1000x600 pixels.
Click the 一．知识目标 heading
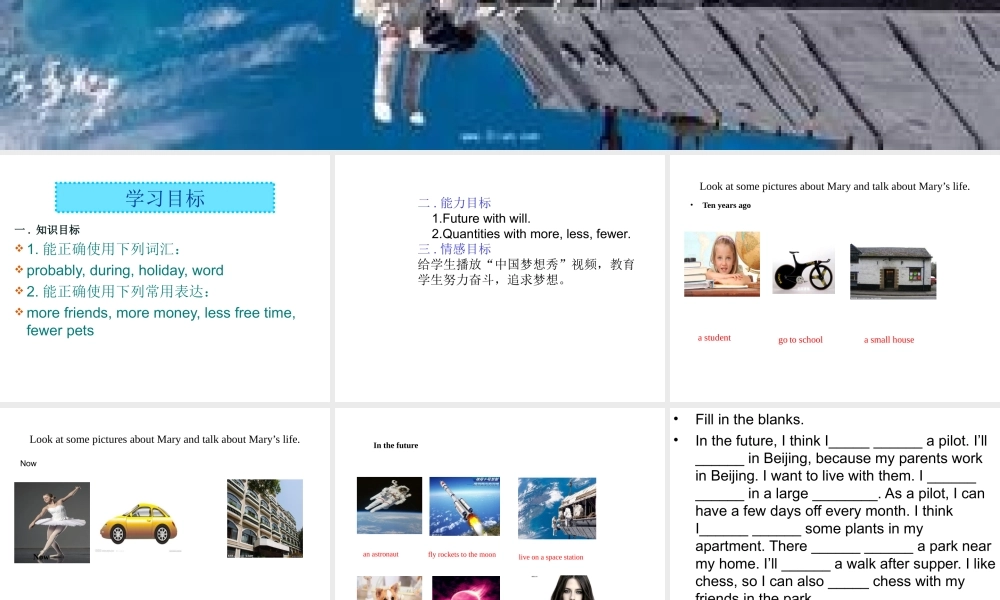pos(47,230)
